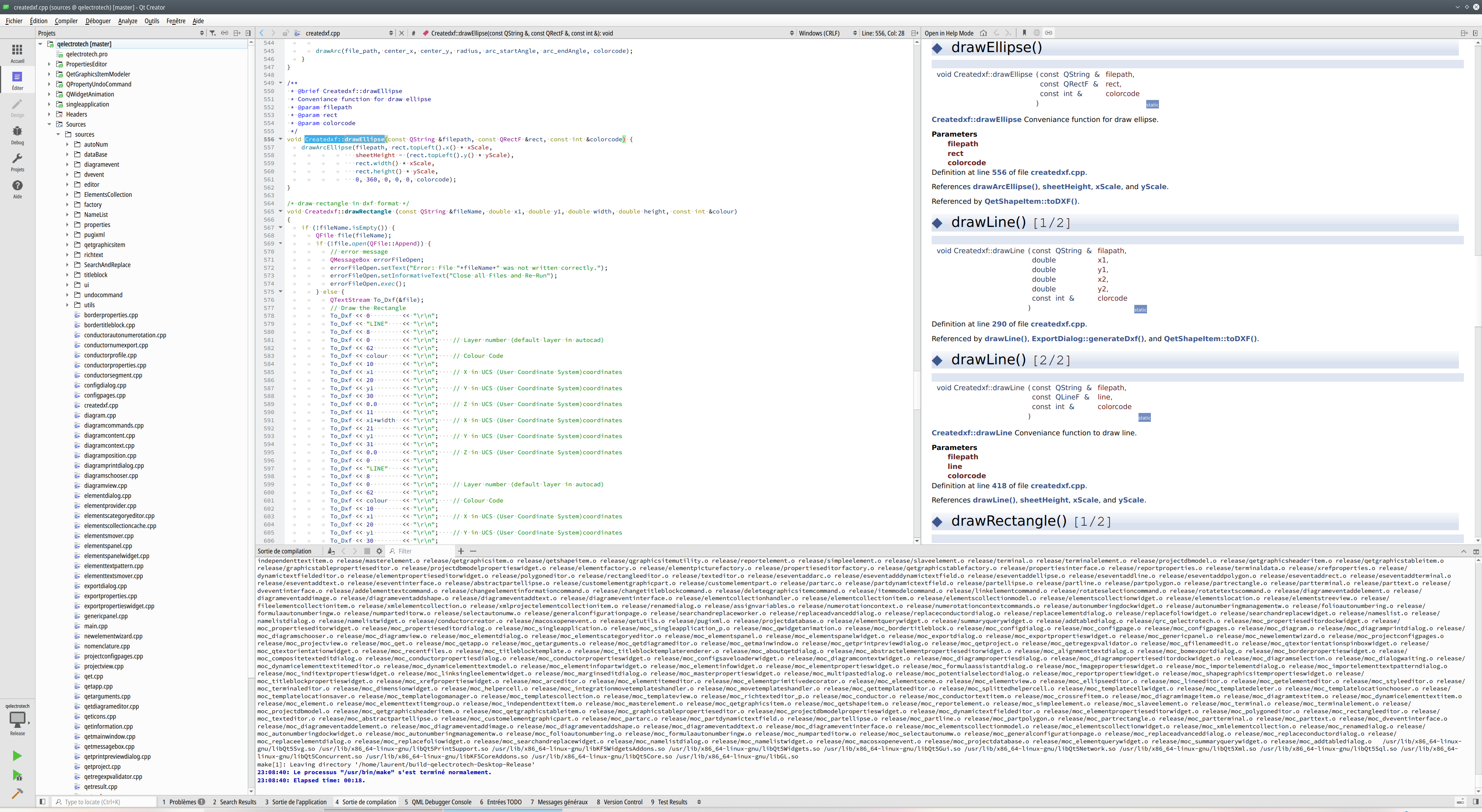
Task: Switch to the Problèmes output tab
Action: click(x=183, y=802)
